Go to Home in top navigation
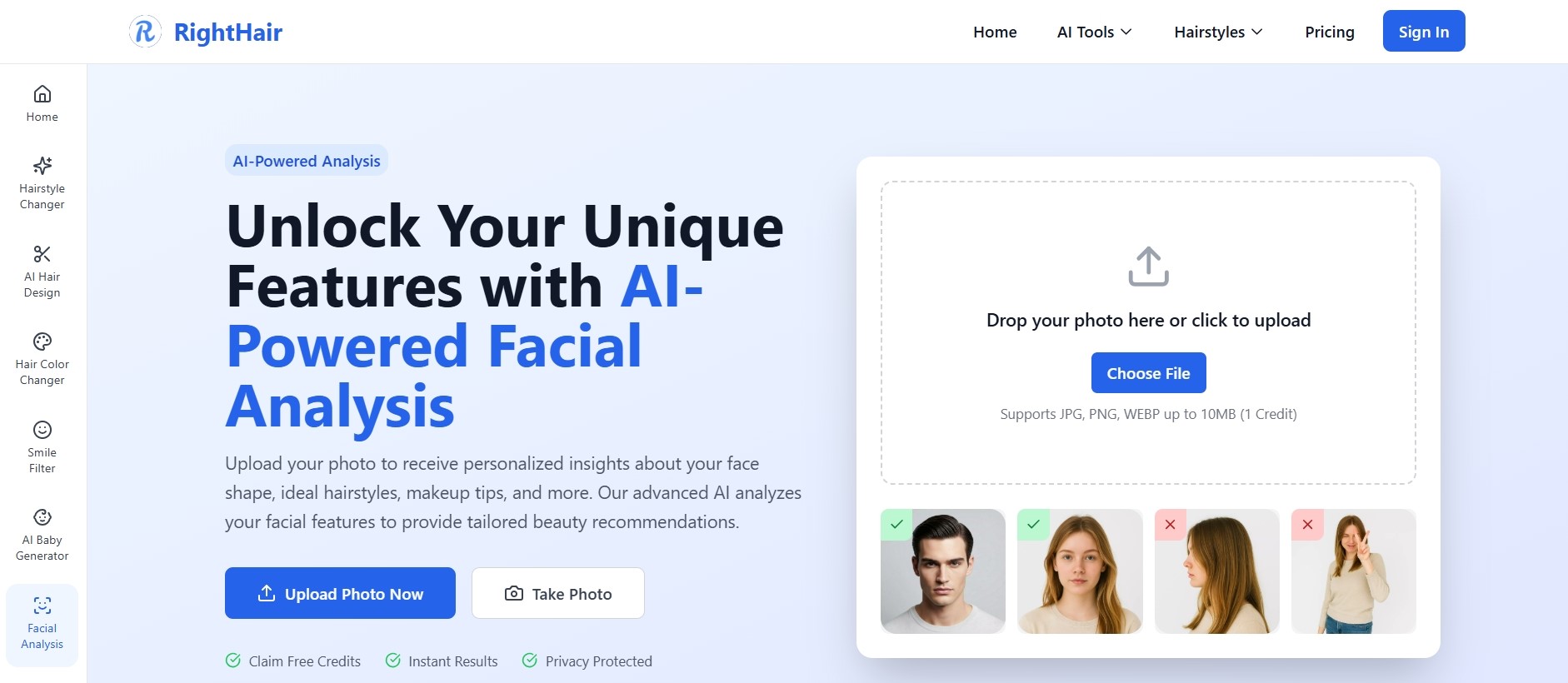 point(995,32)
